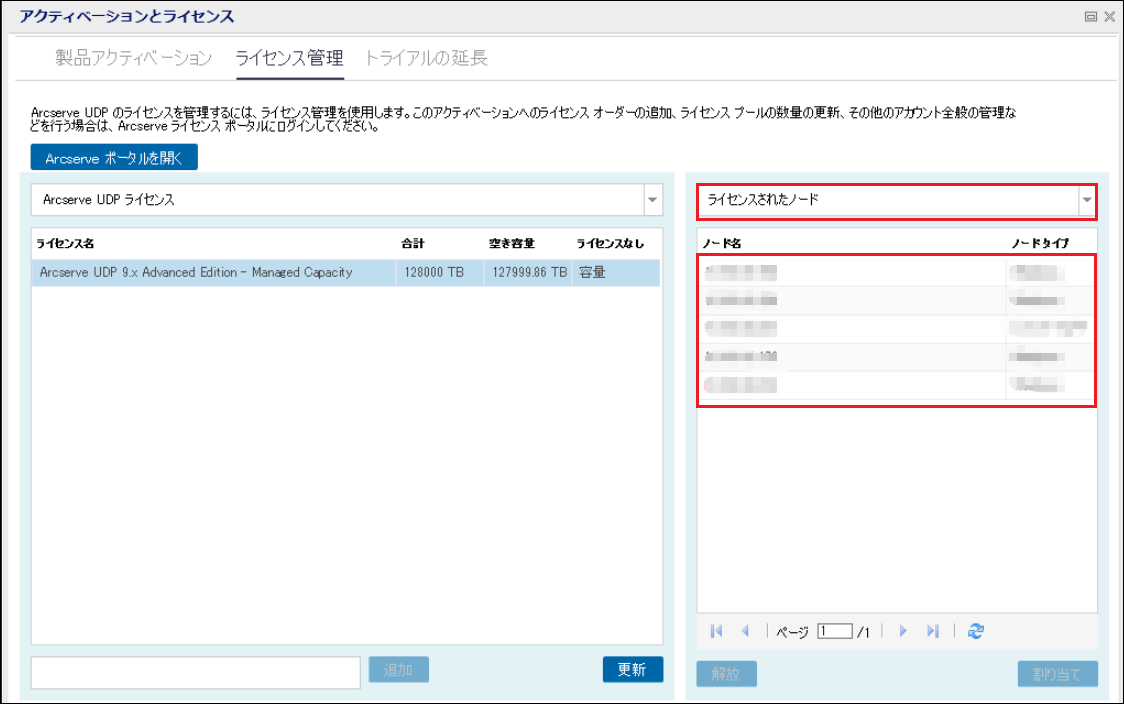The height and width of the screenshot is (704, 1124).
Task: Expand the ライセンスされたノード dropdown
Action: 1087,200
